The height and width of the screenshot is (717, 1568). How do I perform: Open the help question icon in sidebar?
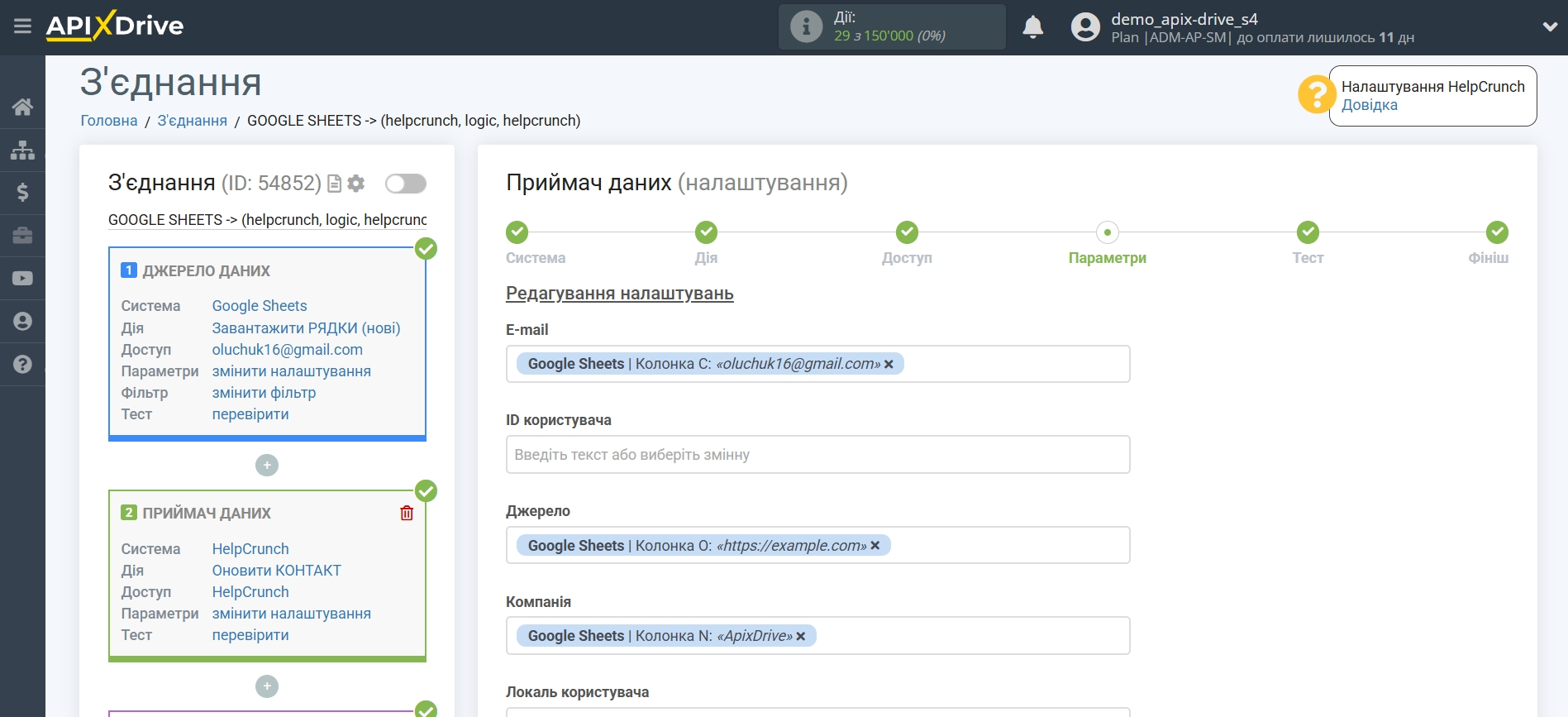(x=22, y=365)
